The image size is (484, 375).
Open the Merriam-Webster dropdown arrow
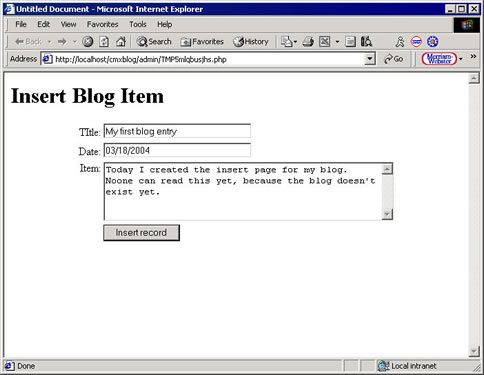(461, 59)
